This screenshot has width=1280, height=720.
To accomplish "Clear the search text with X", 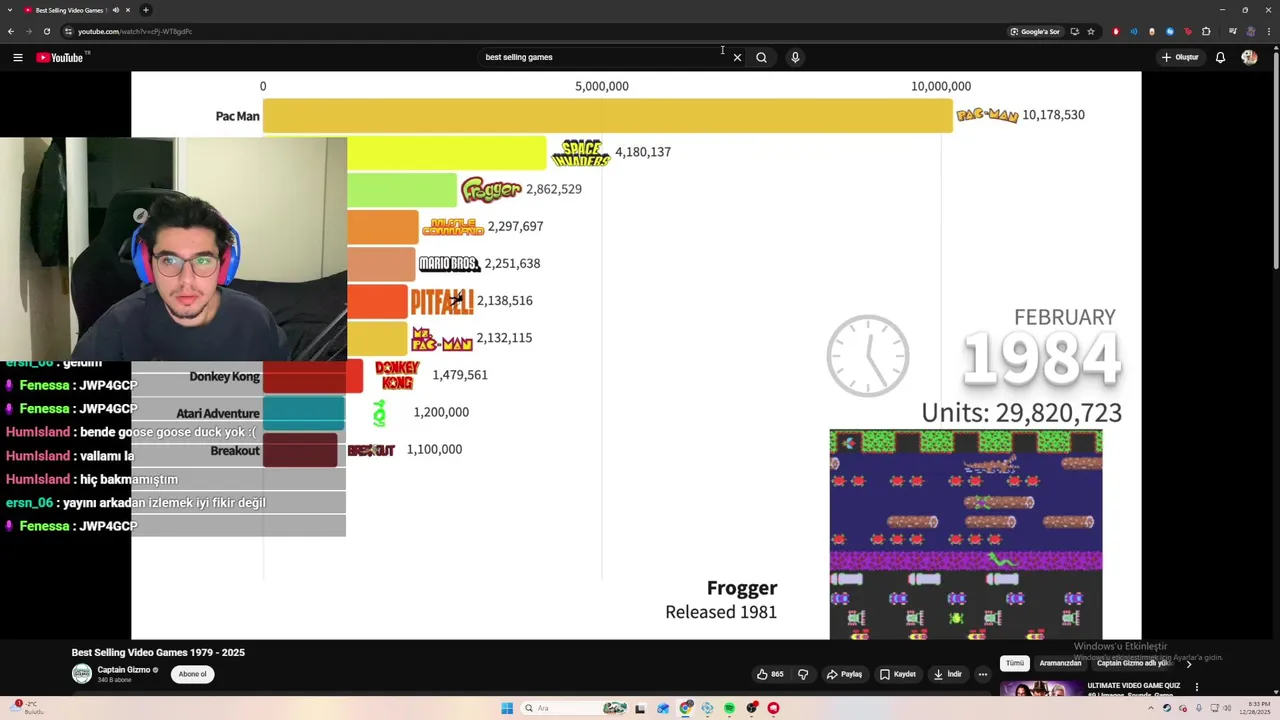I will (737, 57).
